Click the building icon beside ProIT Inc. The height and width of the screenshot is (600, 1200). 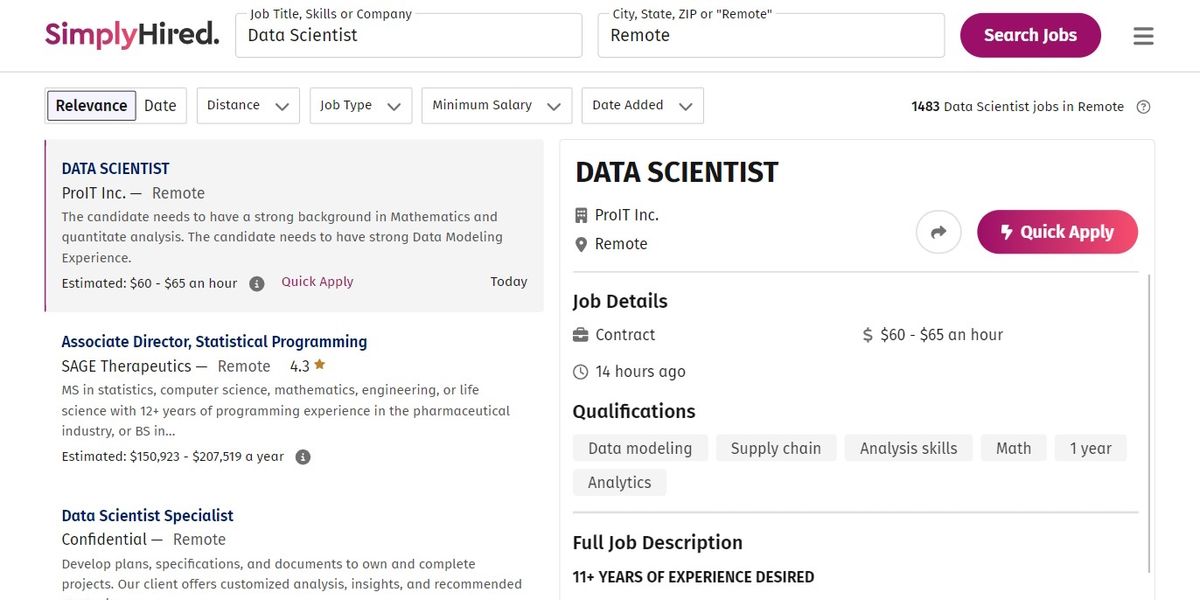(581, 215)
